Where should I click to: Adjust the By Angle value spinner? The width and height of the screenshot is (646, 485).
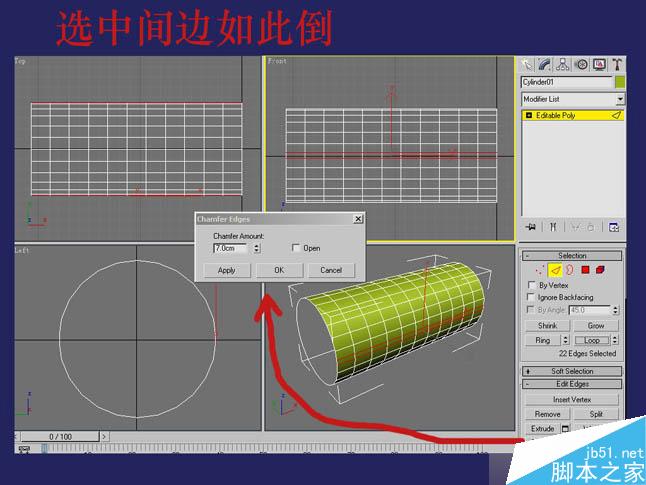click(x=616, y=310)
